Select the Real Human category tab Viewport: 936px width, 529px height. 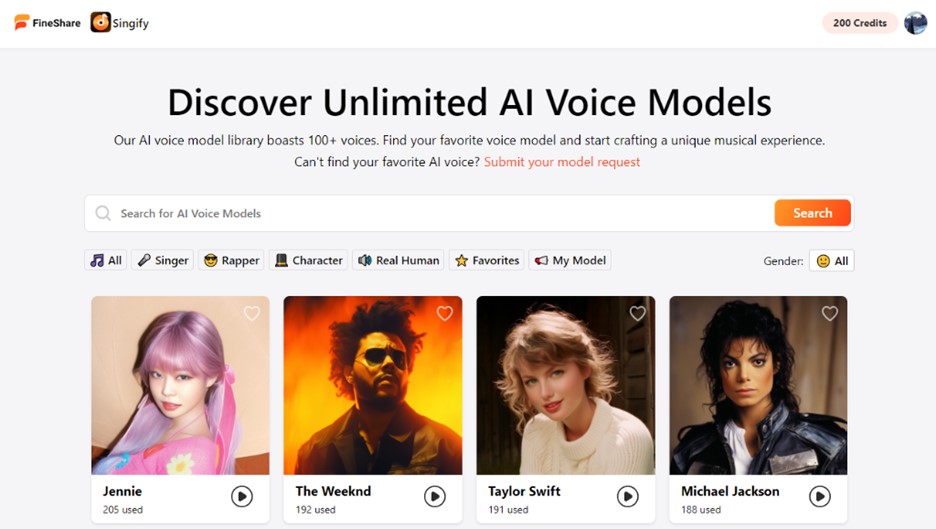point(398,260)
